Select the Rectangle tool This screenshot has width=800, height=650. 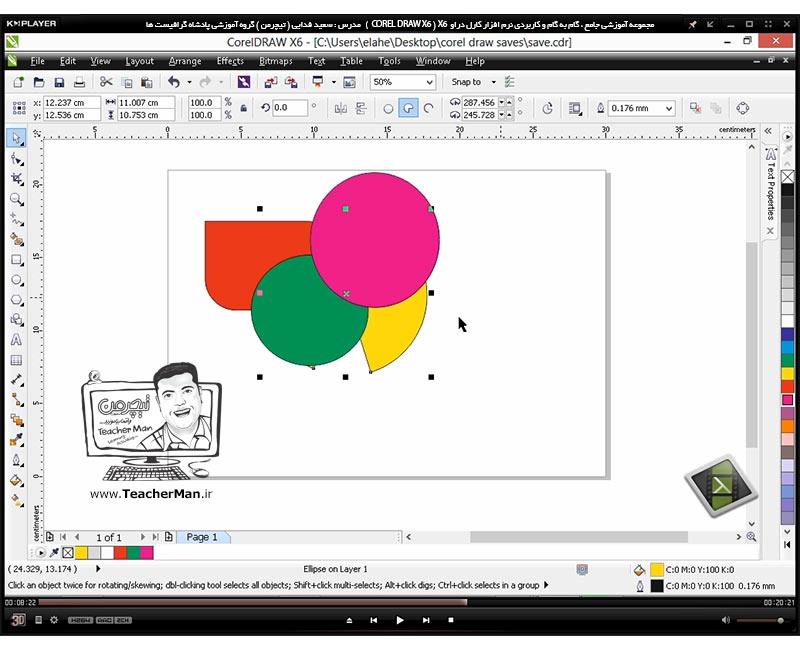16,260
